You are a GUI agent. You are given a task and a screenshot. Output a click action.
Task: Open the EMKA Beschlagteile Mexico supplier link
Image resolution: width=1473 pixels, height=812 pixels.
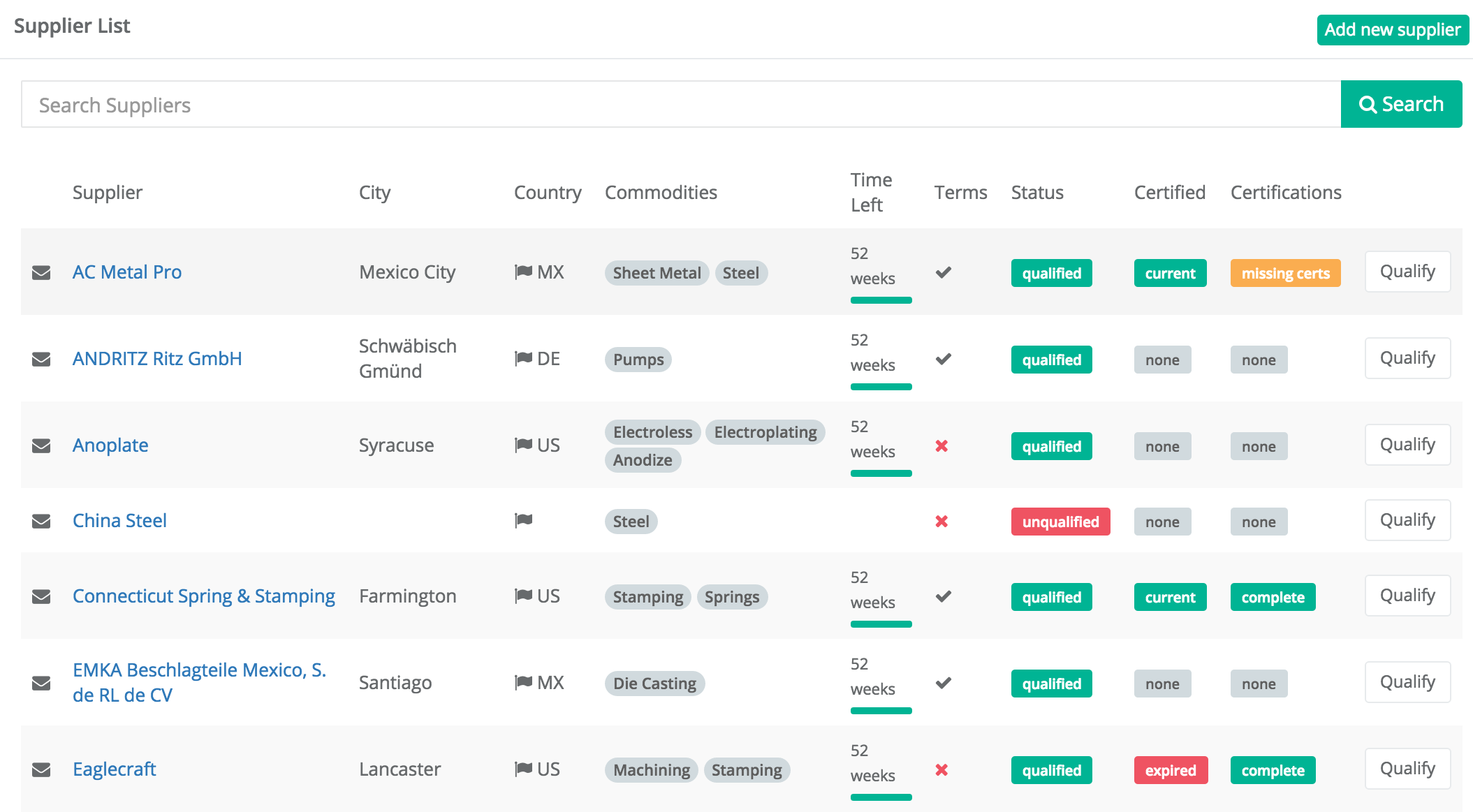(x=199, y=682)
